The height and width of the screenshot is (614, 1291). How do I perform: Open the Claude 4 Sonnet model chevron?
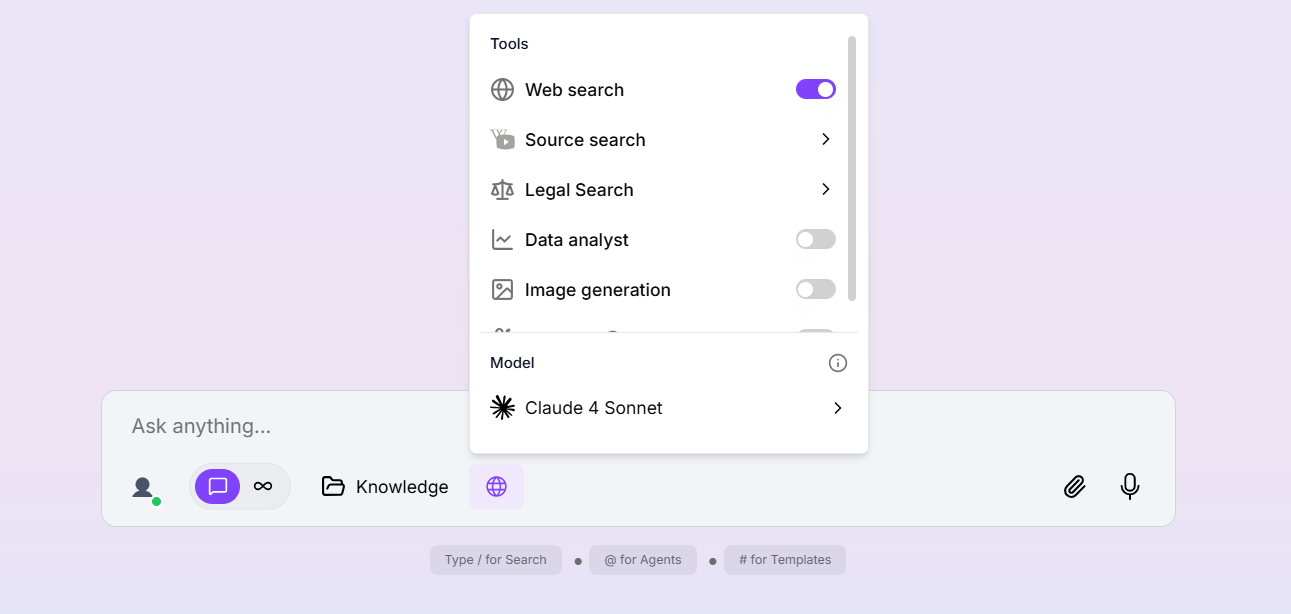point(838,408)
